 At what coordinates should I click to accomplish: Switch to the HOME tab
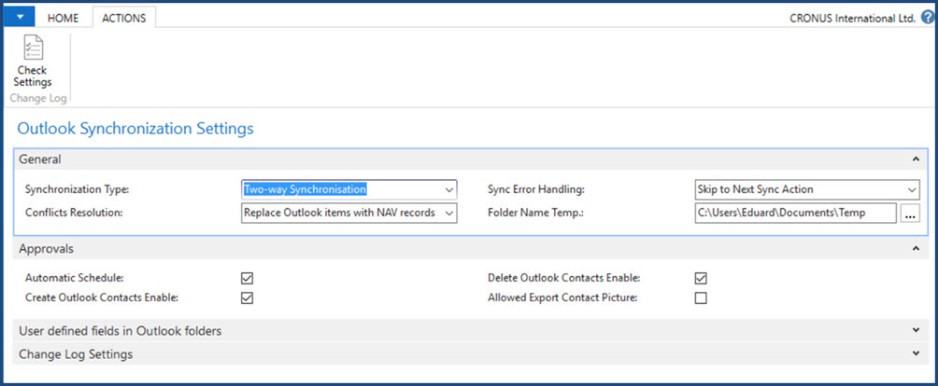tap(63, 18)
